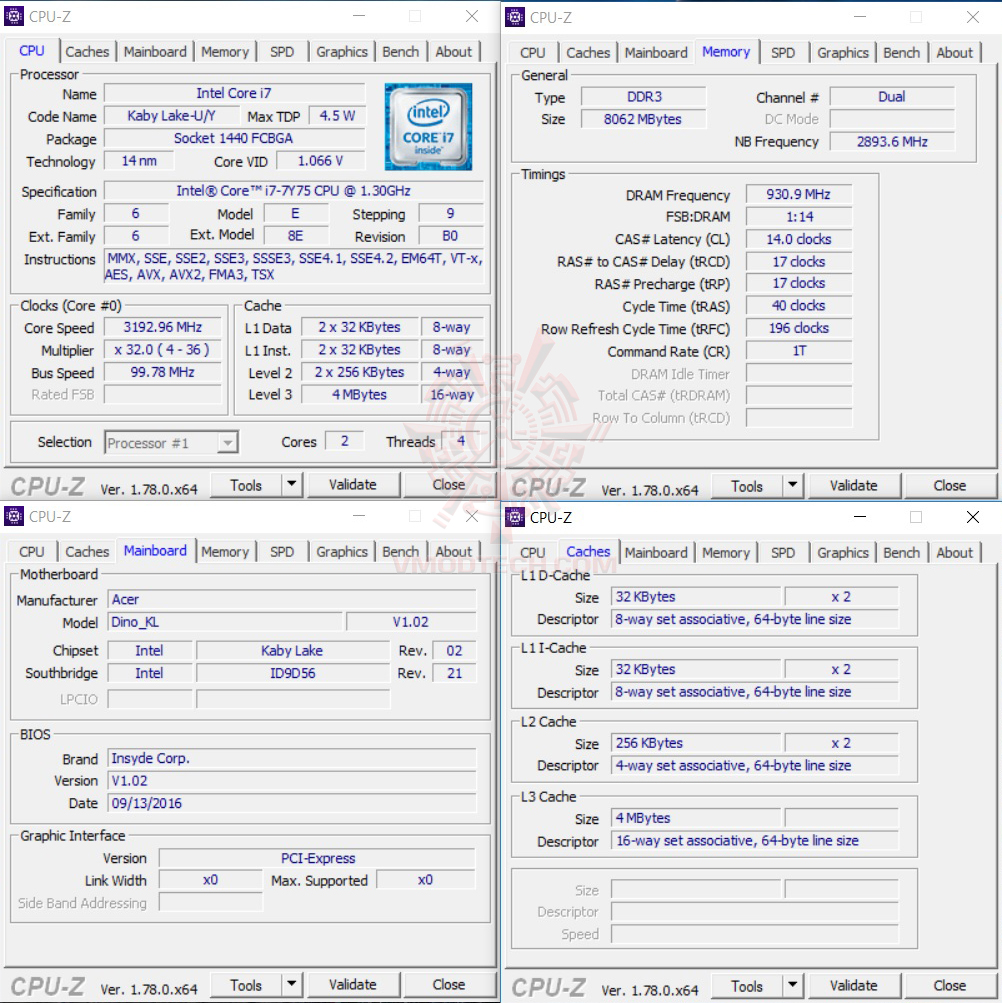This screenshot has width=1002, height=1003.
Task: Open Tools dropdown arrow in Mainboard tab window
Action: pyautogui.click(x=292, y=984)
